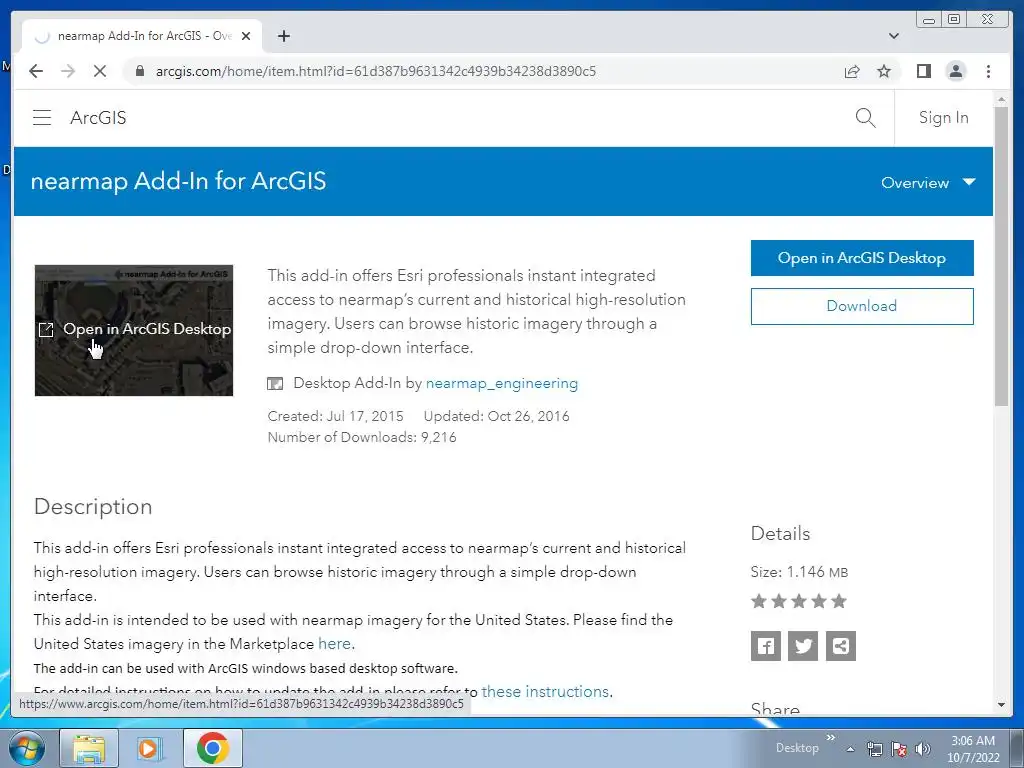Click the 'Size: 1.146 MB' text

coord(799,572)
